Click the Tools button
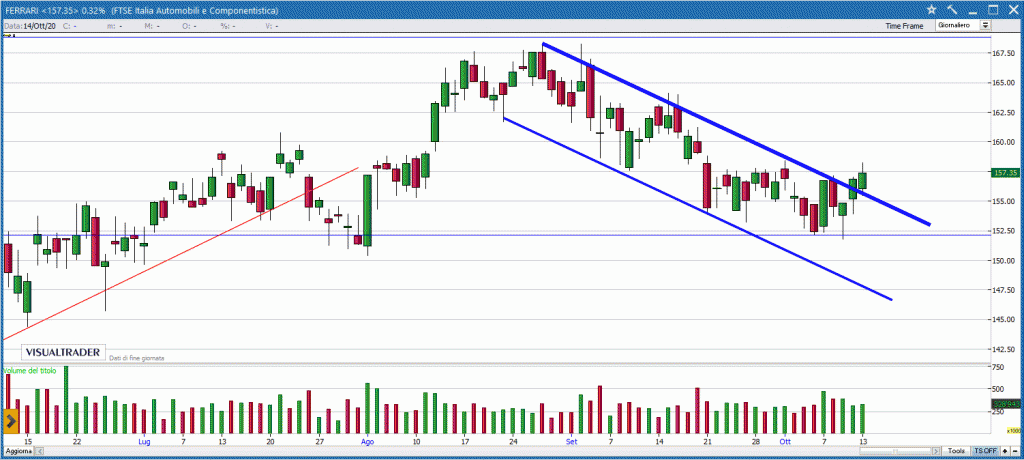The width and height of the screenshot is (1024, 460). [956, 452]
